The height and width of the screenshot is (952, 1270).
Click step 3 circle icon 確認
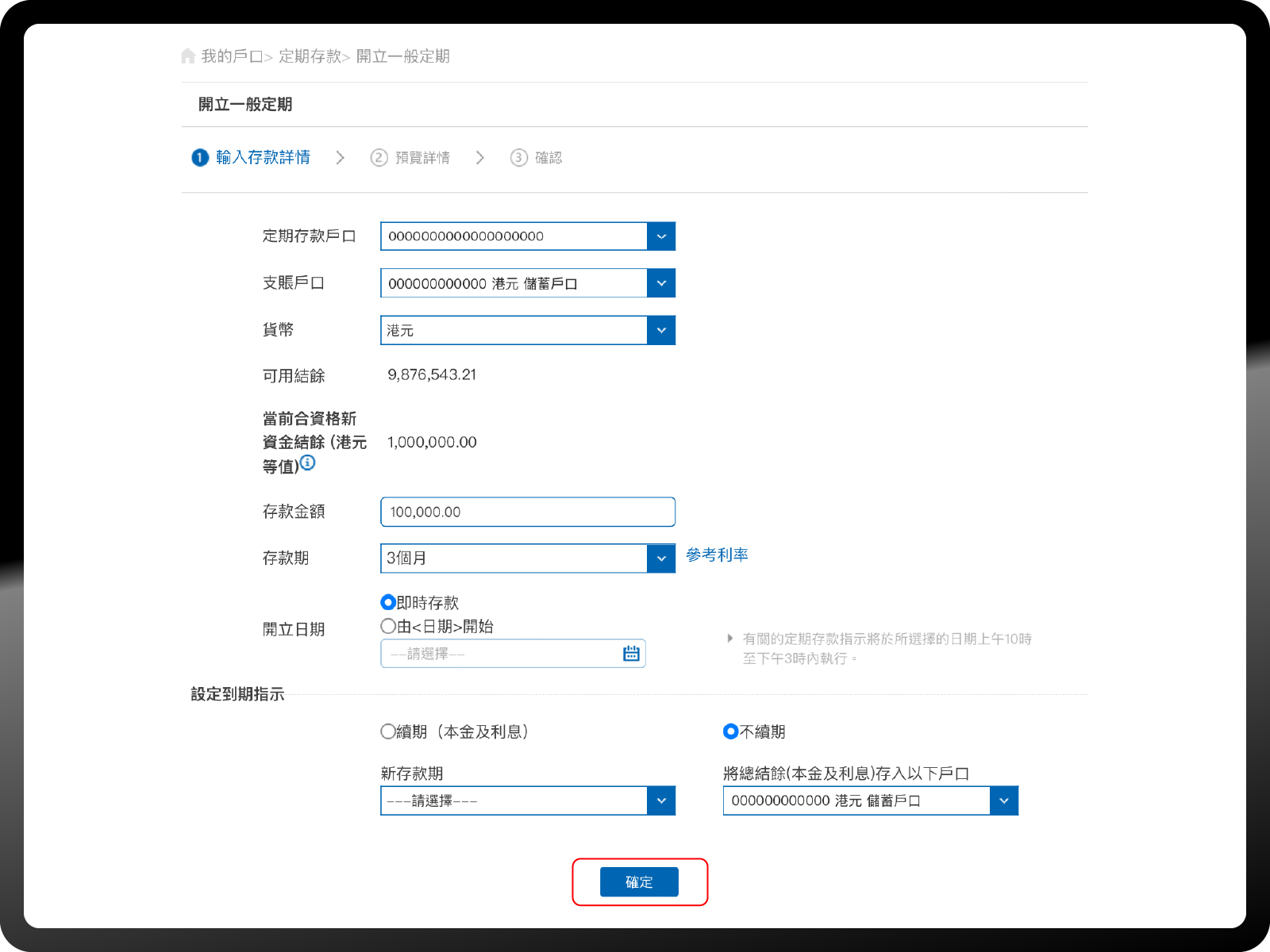tap(519, 158)
